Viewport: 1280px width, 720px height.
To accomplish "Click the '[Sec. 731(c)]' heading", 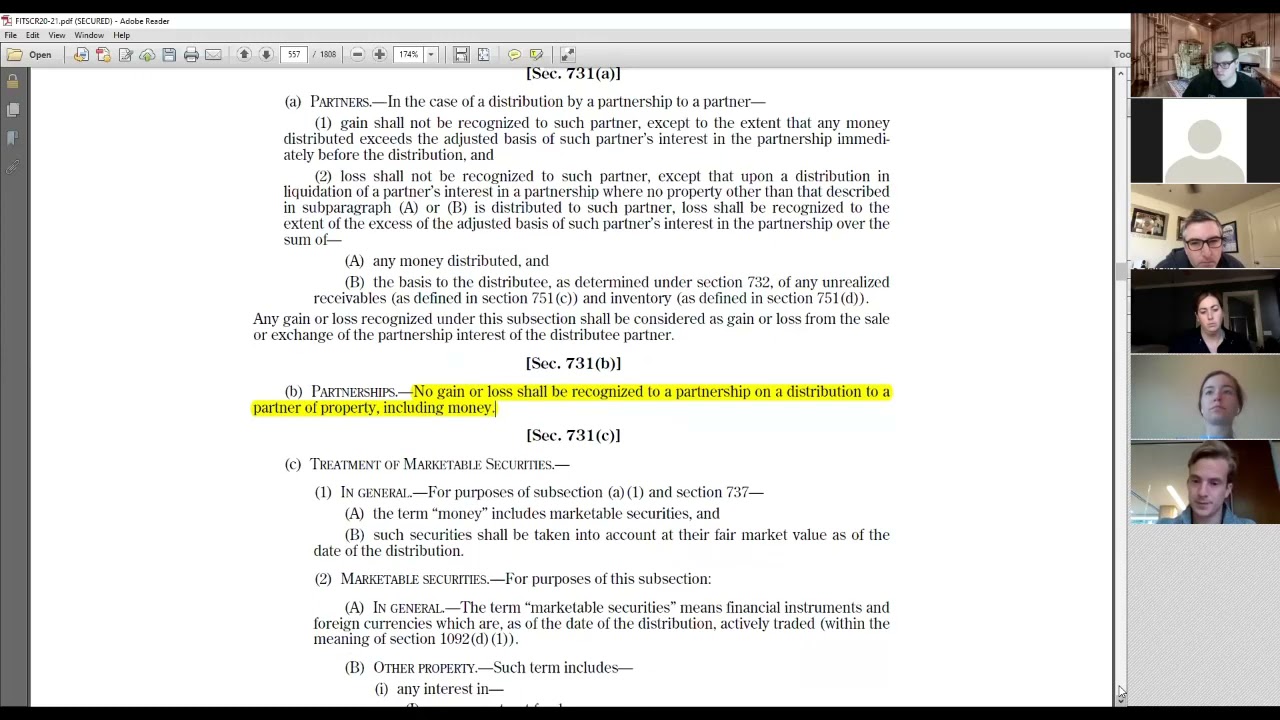I will click(573, 435).
